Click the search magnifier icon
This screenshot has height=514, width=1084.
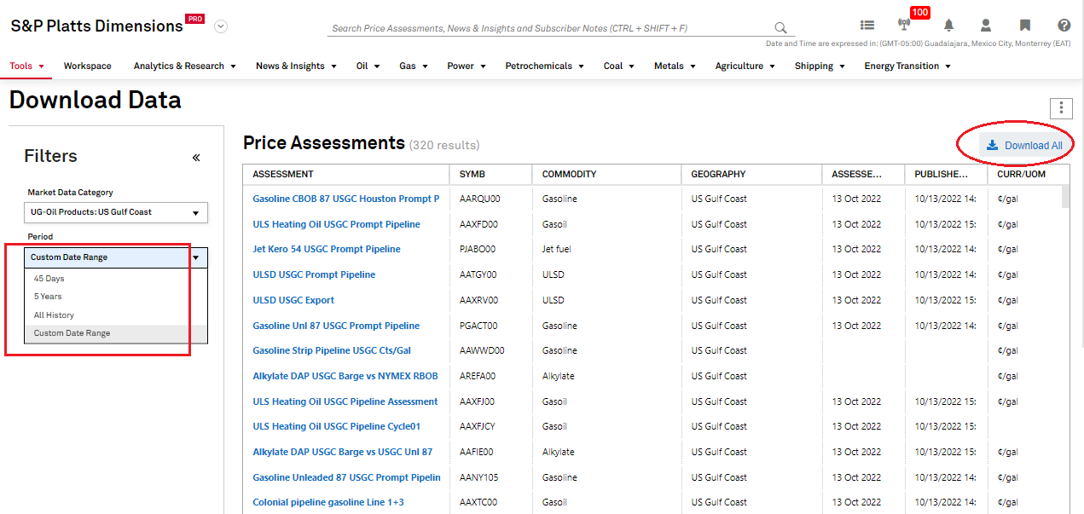tap(781, 28)
